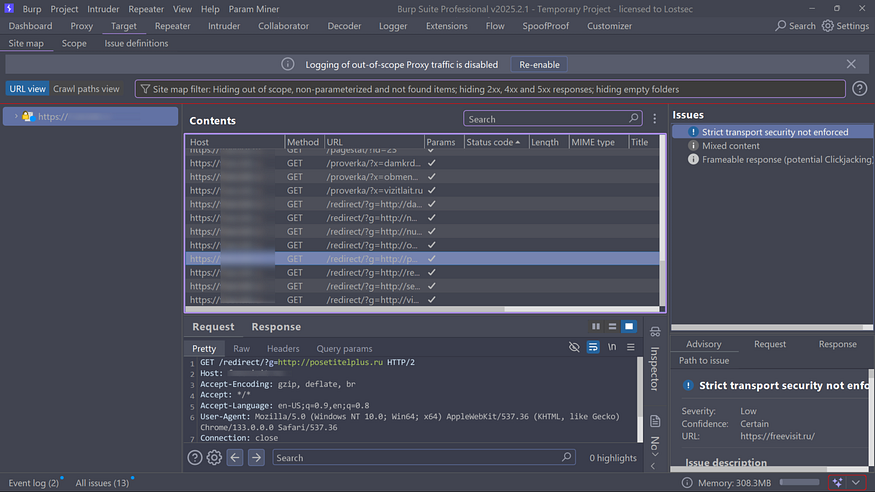This screenshot has height=492, width=875.
Task: Open Inspector panel settings icon
Action: [655, 331]
